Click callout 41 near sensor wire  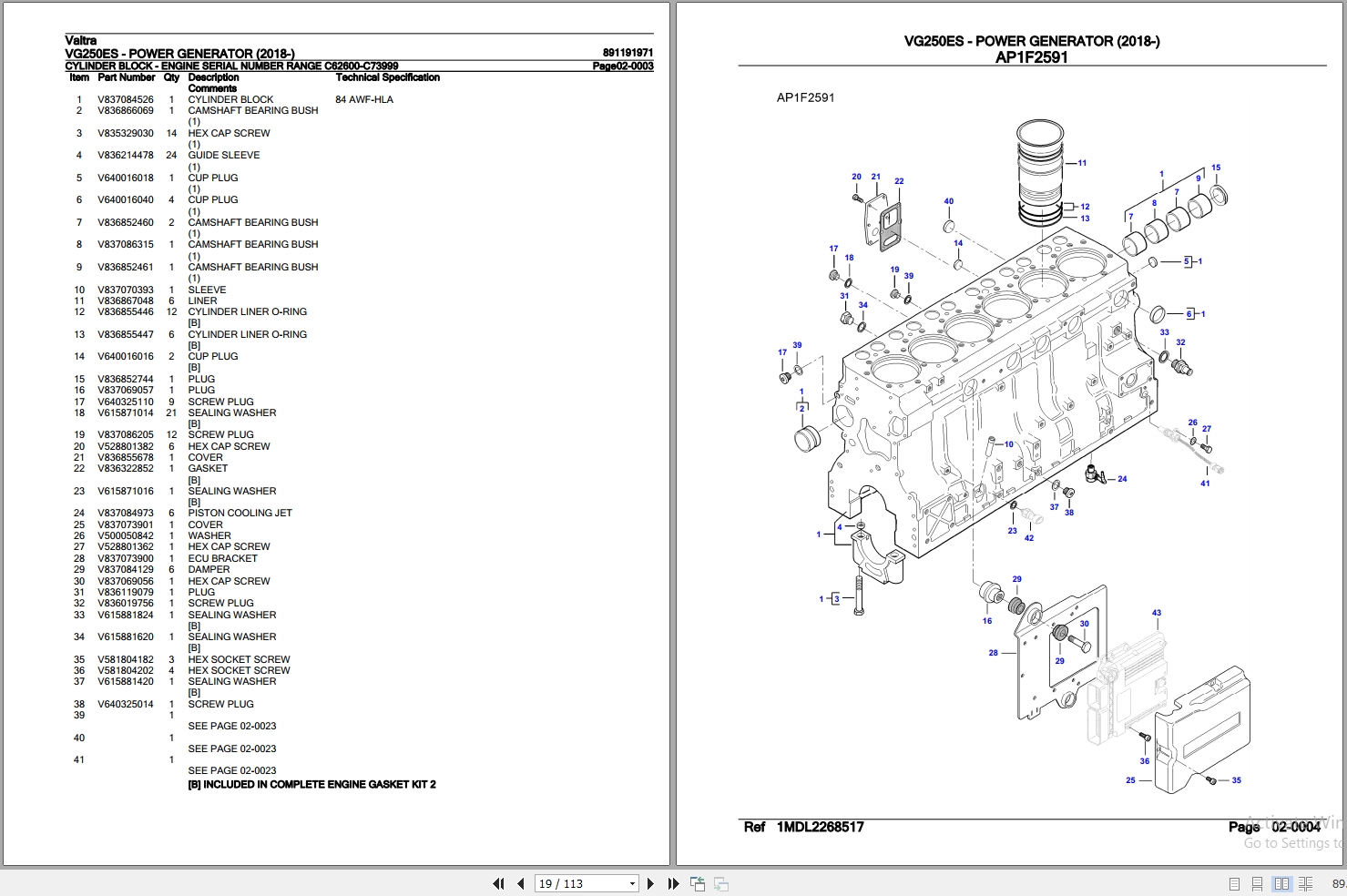coord(1205,484)
